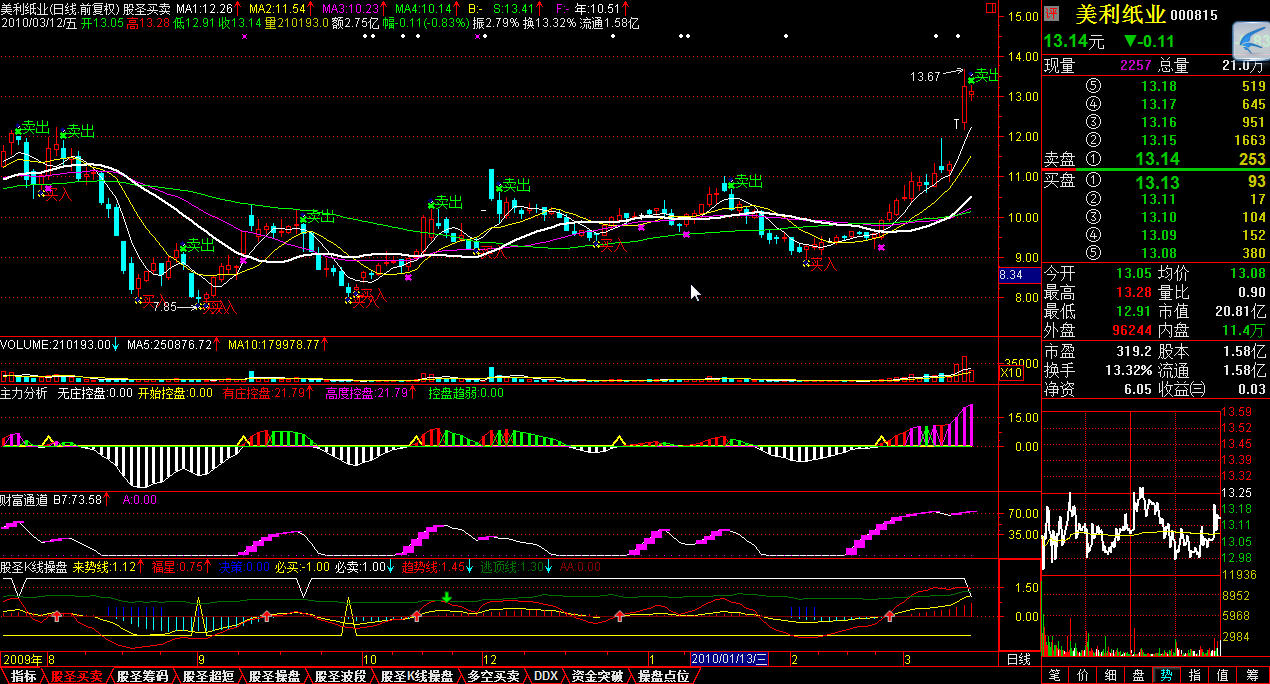Click sell level ② price 13.15

pyautogui.click(x=1159, y=140)
